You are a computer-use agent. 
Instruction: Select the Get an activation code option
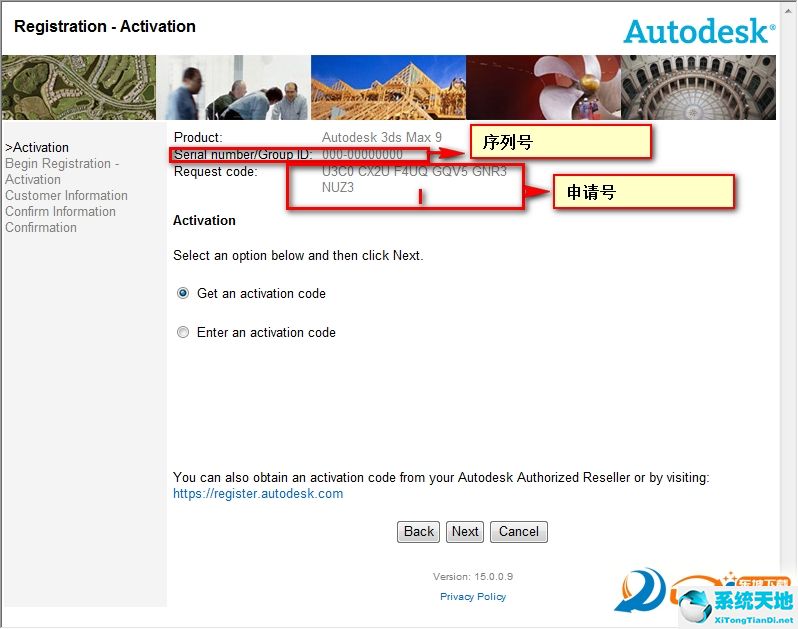183,293
